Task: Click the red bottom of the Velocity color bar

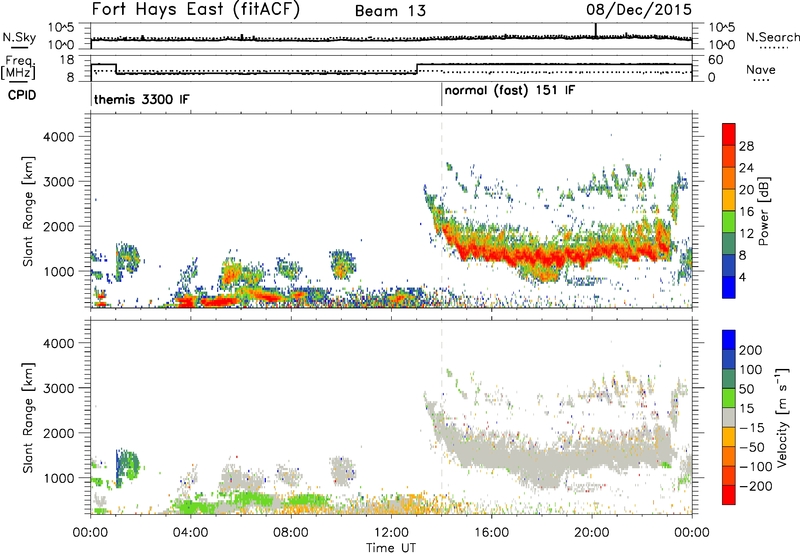Action: pyautogui.click(x=729, y=495)
